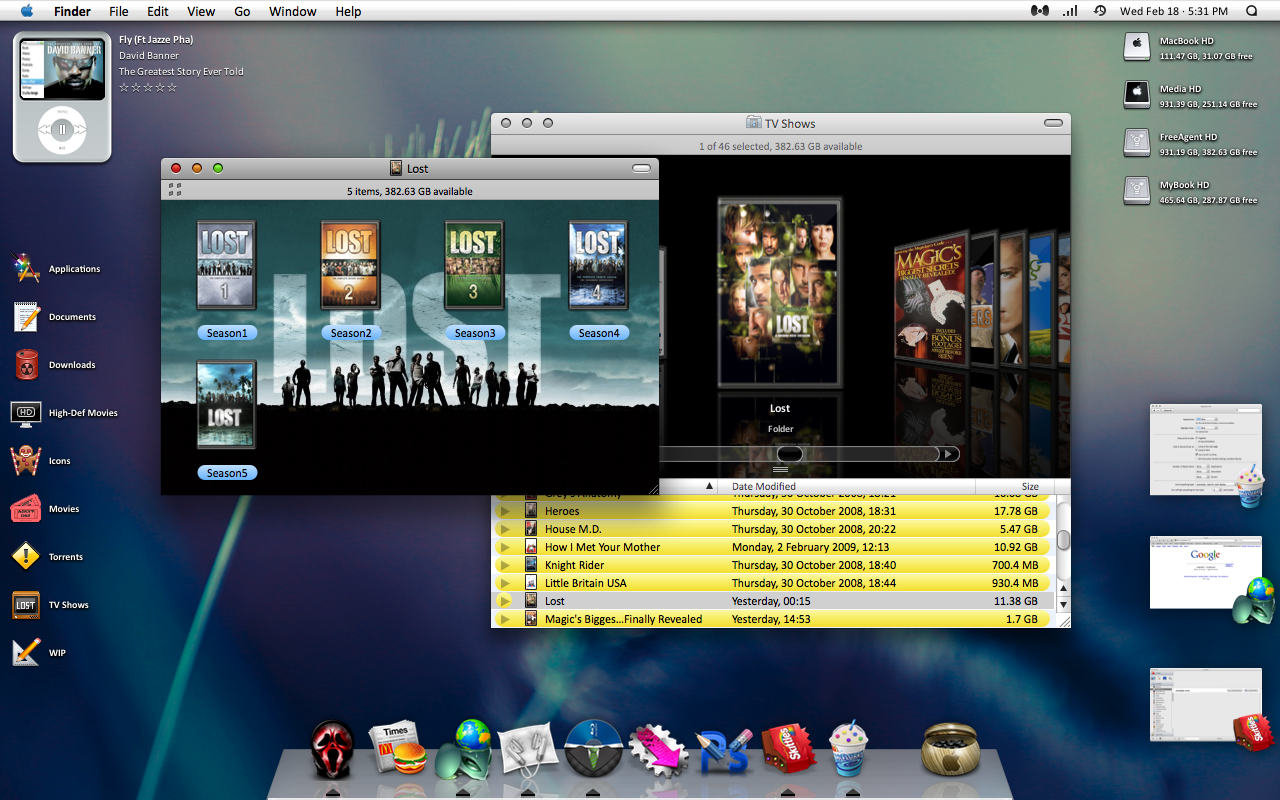Expand the Heroes folder disclosure triangle
1280x800 pixels.
(505, 511)
